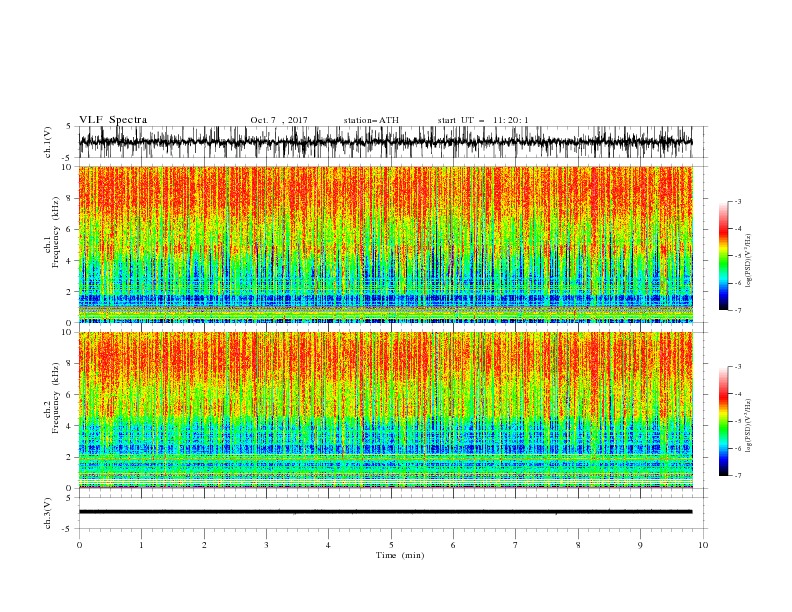
Task: Click the "-4" tick on ch.2 colorbar
Action: 738,394
